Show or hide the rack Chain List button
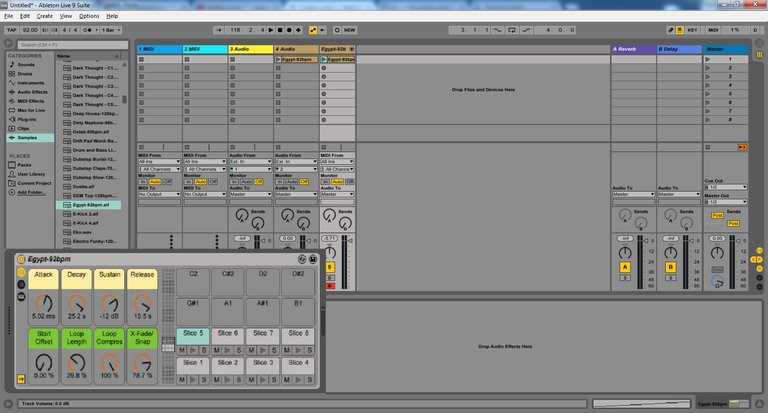 tap(21, 285)
